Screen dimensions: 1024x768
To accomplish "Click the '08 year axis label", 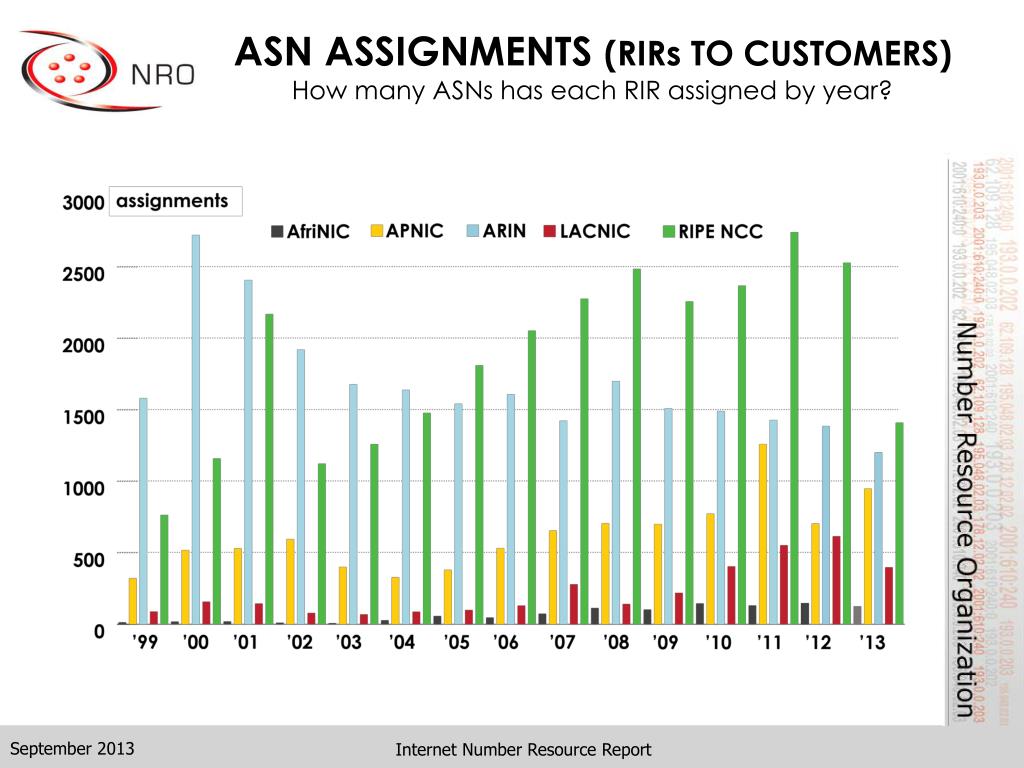I will [615, 642].
